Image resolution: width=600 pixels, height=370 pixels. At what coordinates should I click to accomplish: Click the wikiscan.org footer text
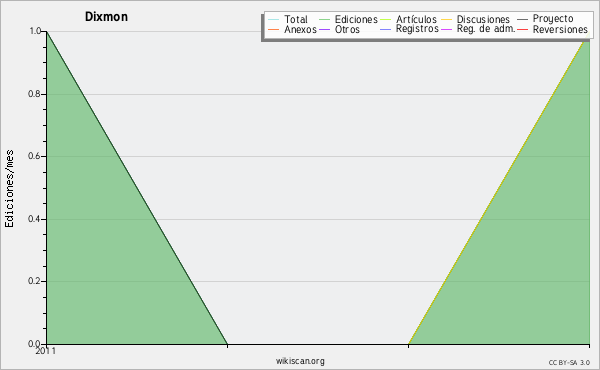point(300,361)
